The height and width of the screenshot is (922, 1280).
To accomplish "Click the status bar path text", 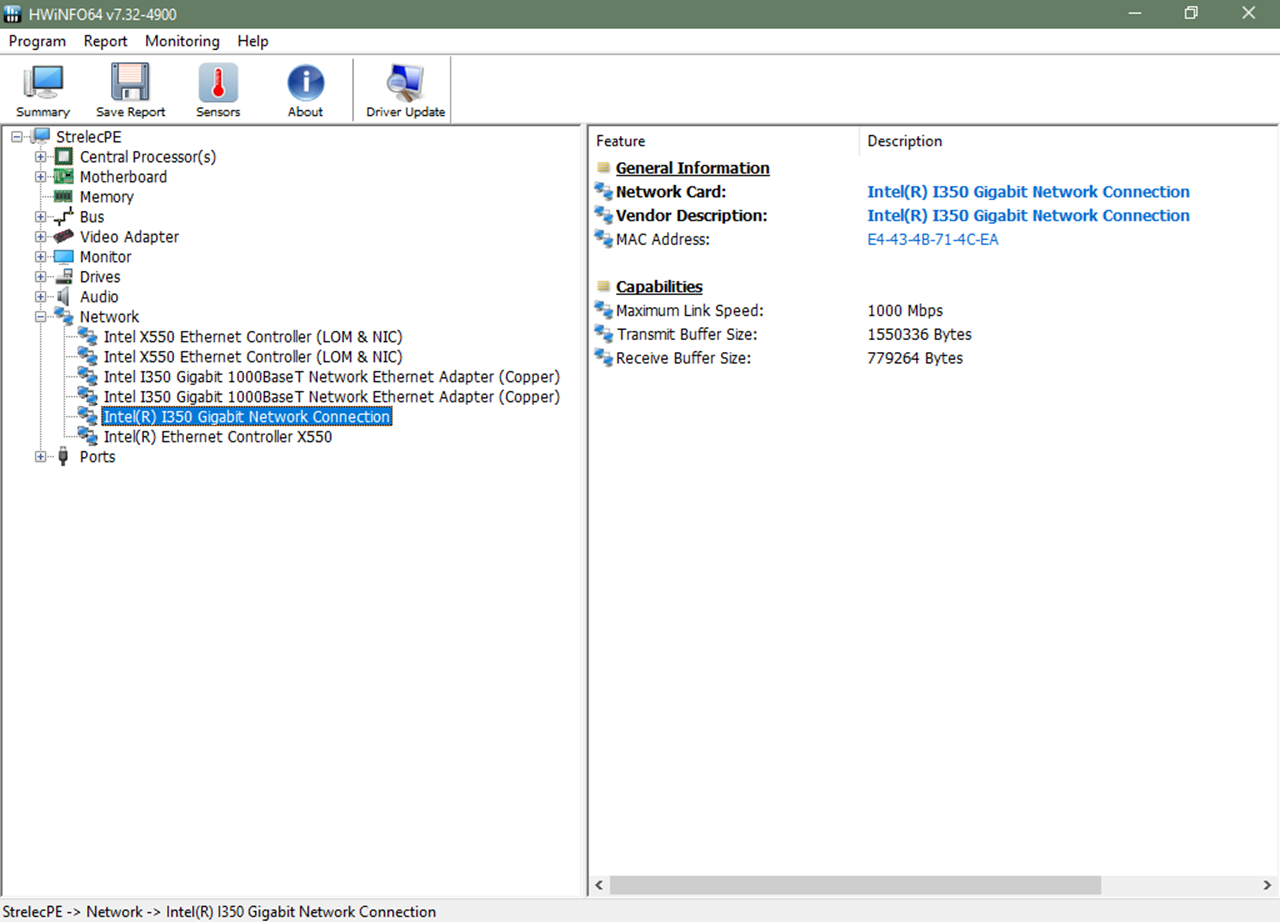I will (221, 911).
